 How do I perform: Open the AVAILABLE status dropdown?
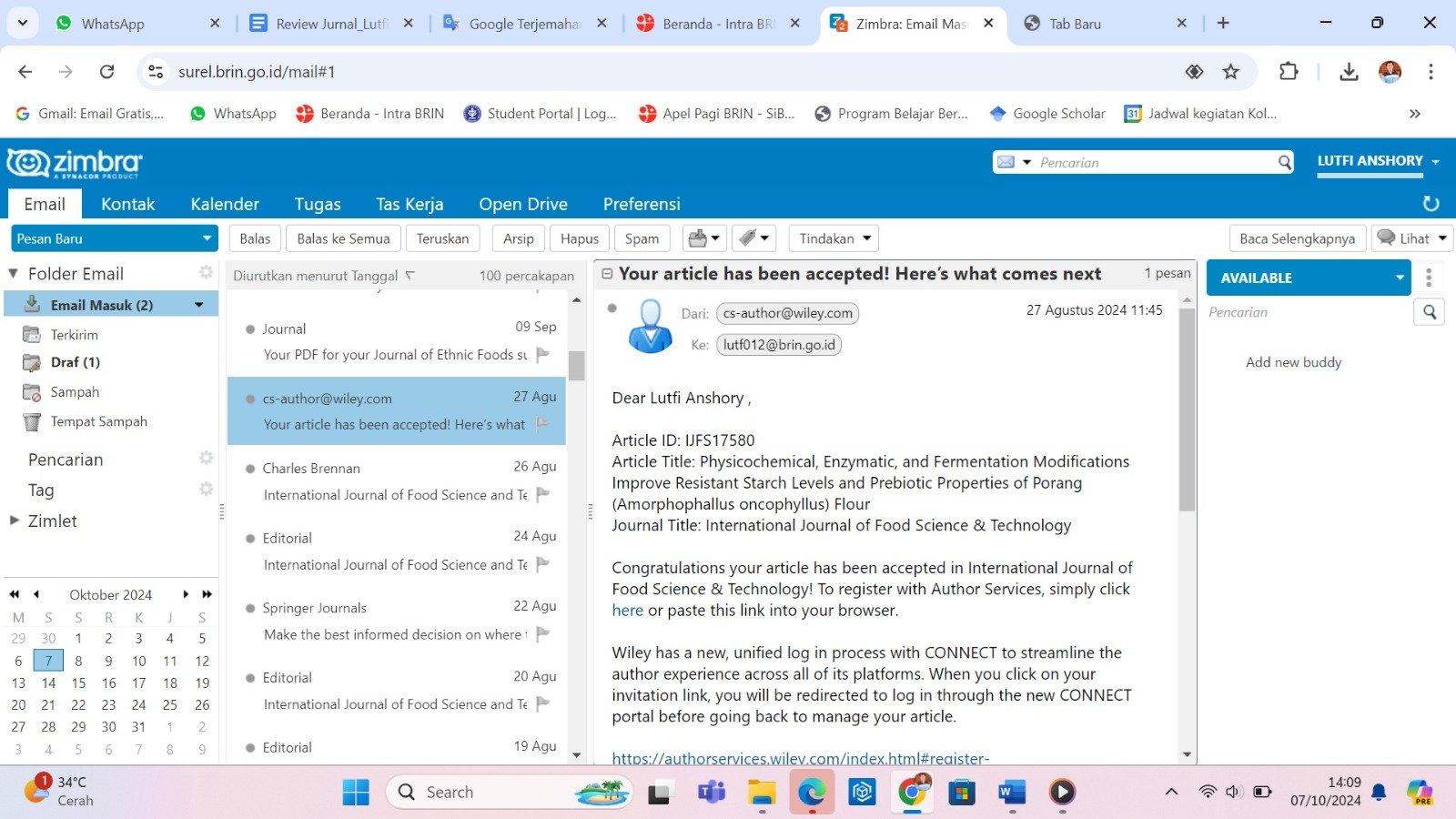click(x=1400, y=278)
